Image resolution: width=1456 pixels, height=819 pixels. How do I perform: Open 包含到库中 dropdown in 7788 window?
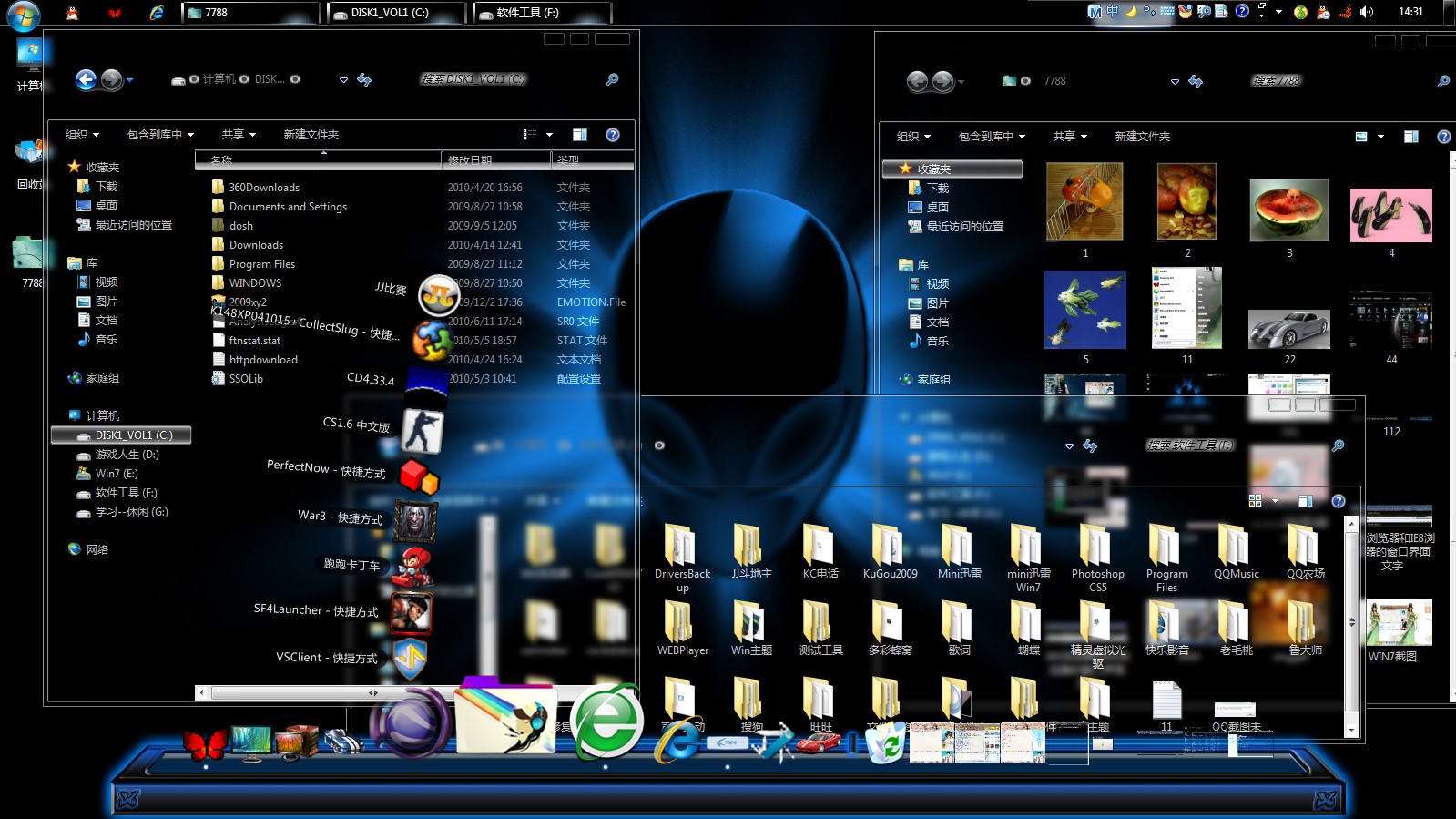[x=992, y=137]
